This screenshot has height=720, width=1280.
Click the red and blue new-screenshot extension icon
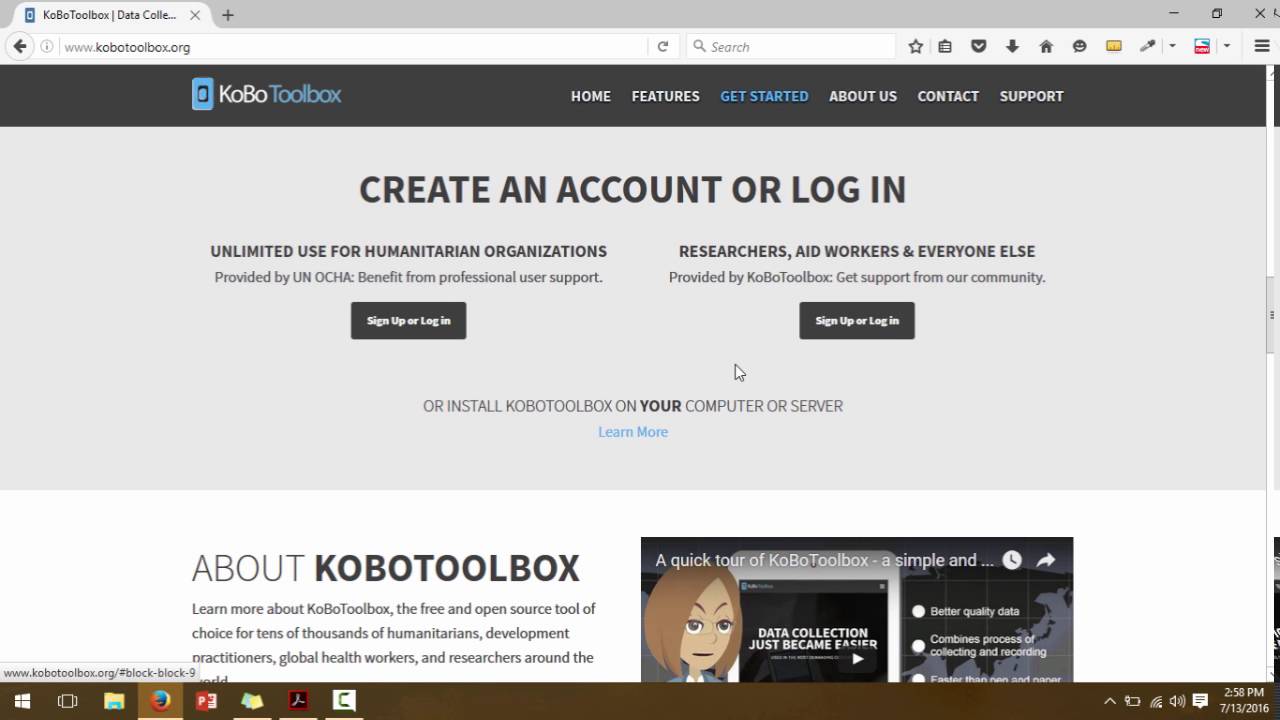[x=1202, y=46]
